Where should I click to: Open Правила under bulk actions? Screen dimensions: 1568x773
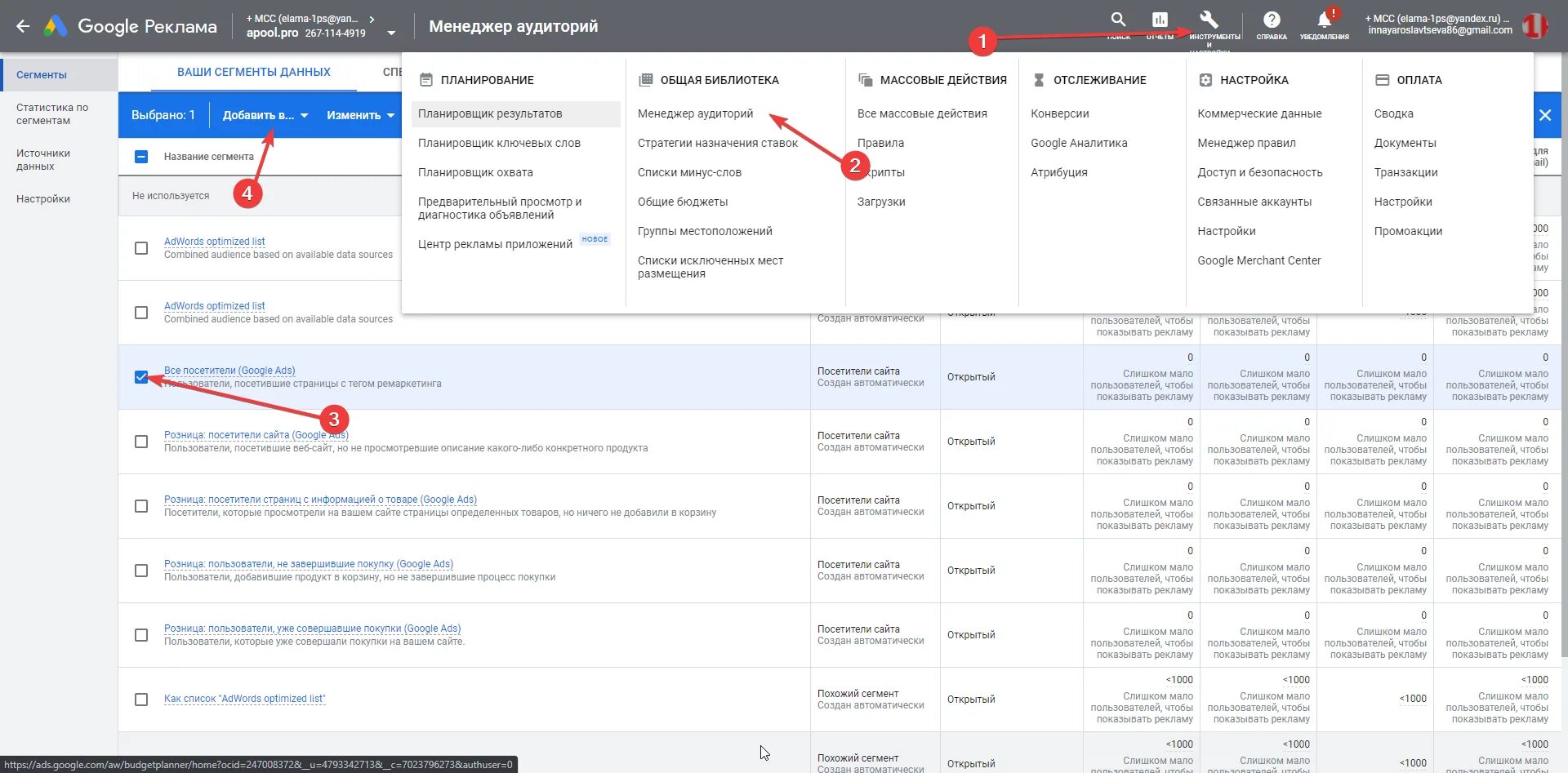[880, 143]
